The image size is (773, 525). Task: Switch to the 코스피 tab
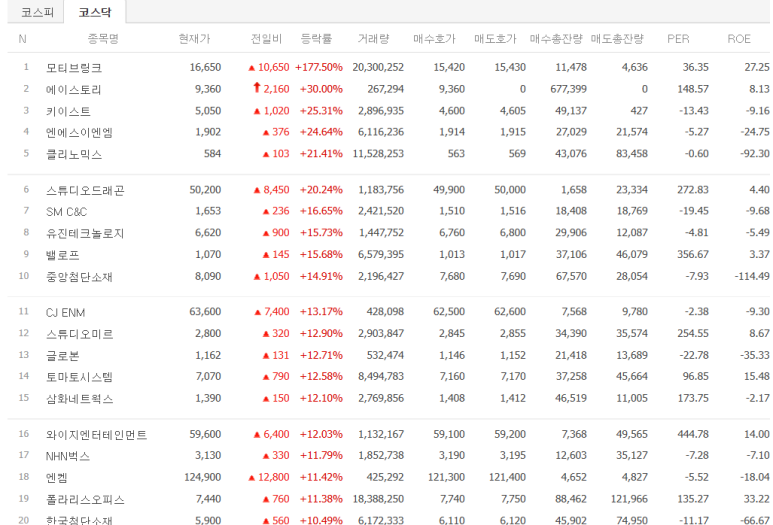click(36, 12)
